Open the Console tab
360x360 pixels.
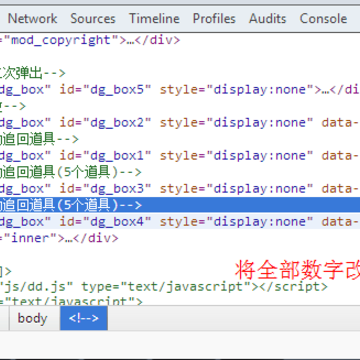323,19
